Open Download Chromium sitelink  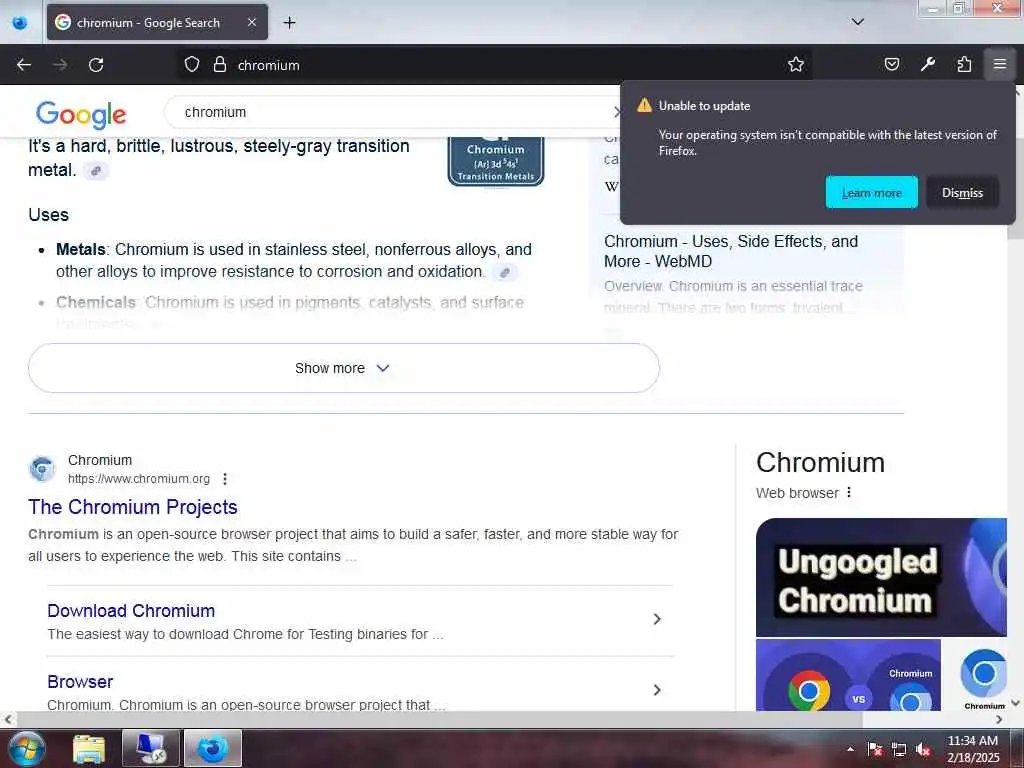click(x=131, y=611)
